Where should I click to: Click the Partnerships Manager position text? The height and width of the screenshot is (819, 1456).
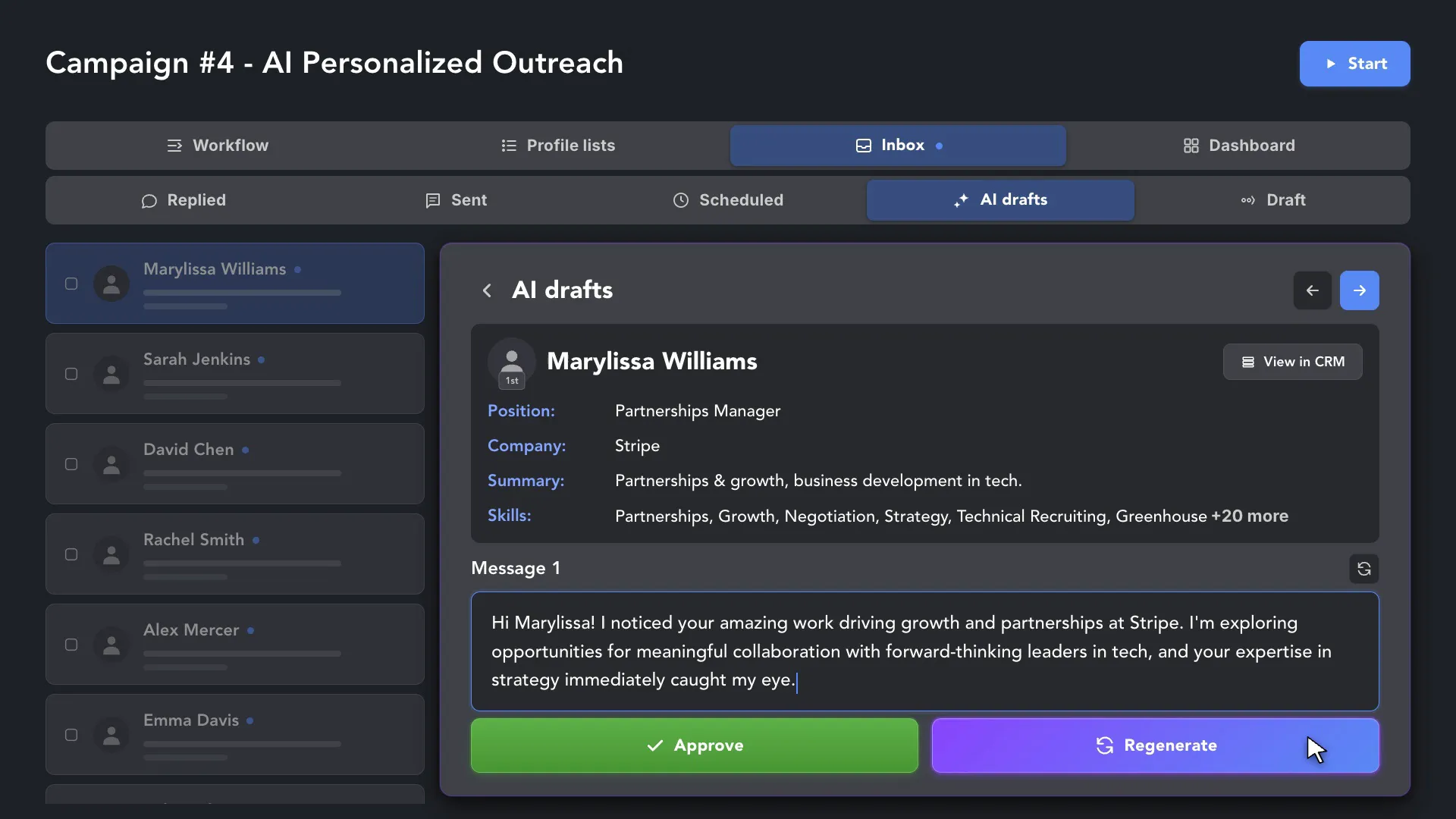click(x=698, y=411)
